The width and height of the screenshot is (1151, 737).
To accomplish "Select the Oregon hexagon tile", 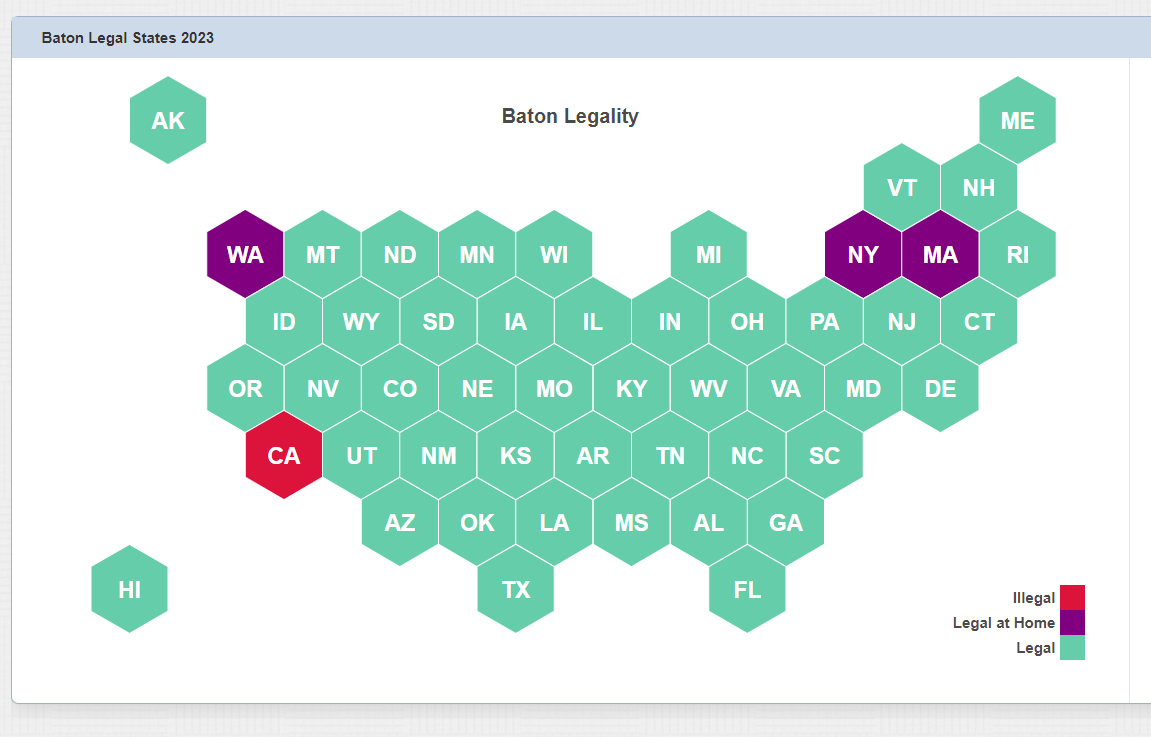I will point(245,388).
